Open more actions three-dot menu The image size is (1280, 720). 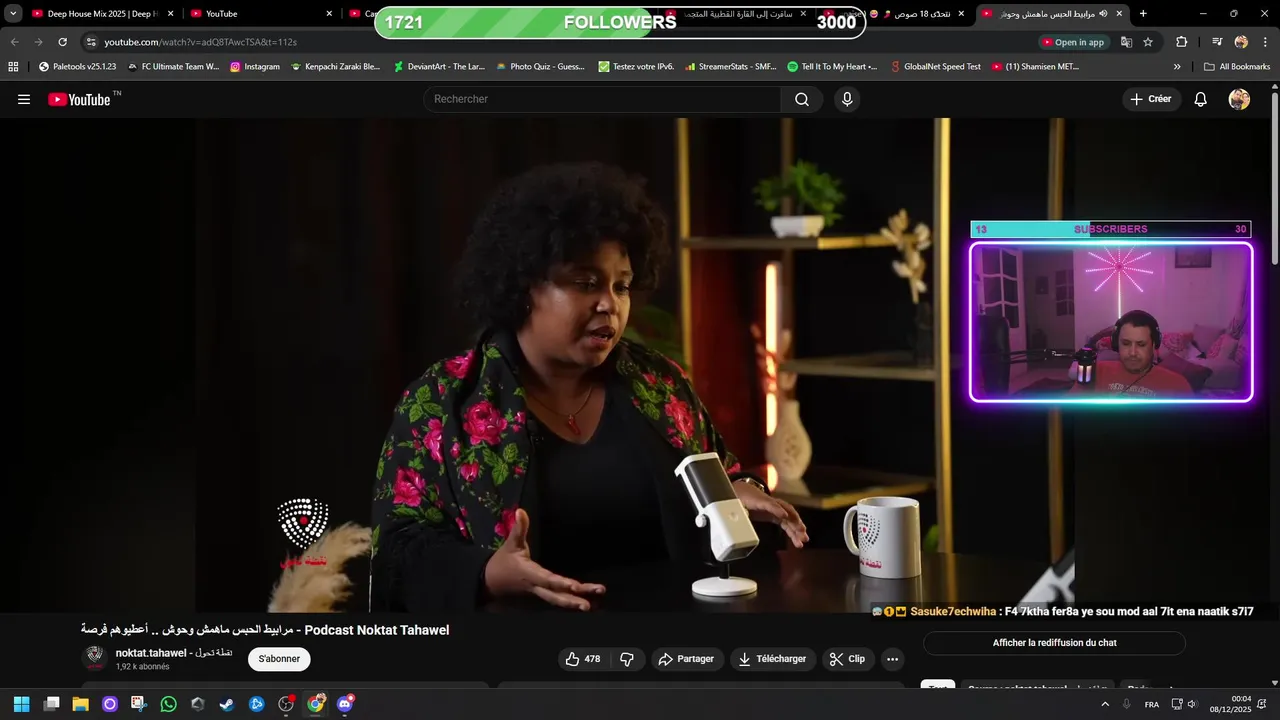tap(892, 659)
